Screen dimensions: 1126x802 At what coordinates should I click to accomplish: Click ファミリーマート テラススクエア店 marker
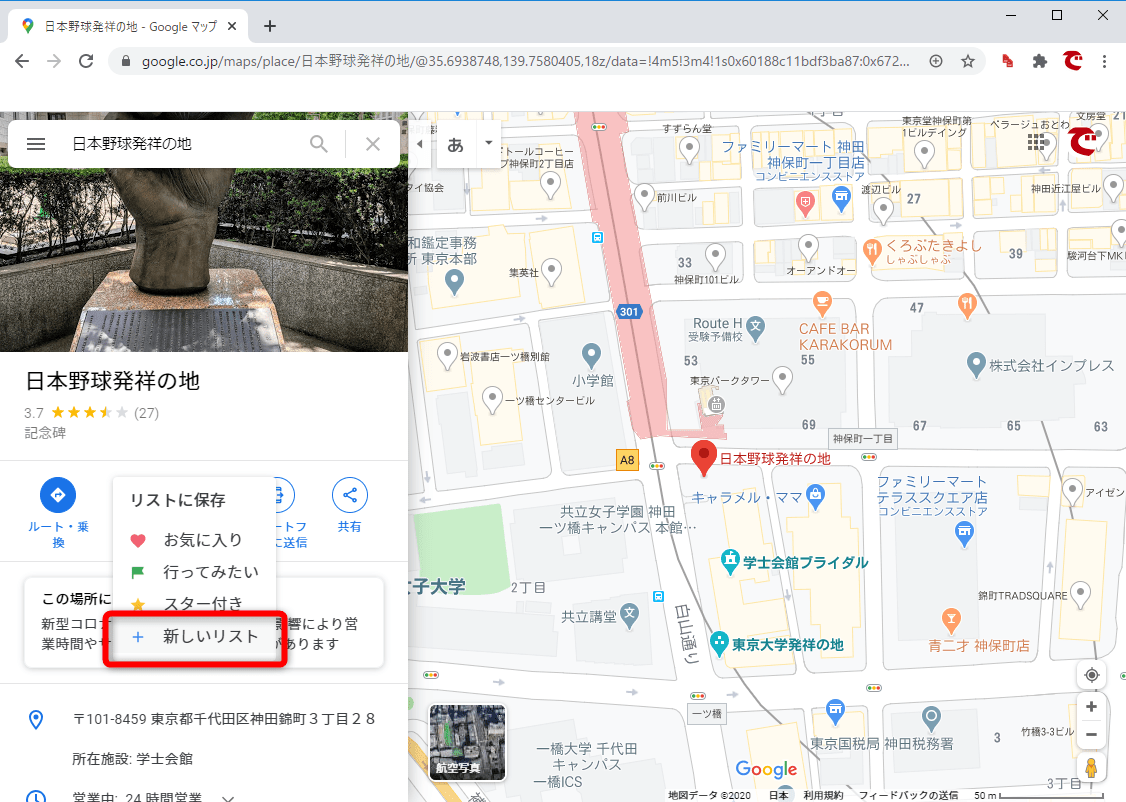click(x=964, y=533)
